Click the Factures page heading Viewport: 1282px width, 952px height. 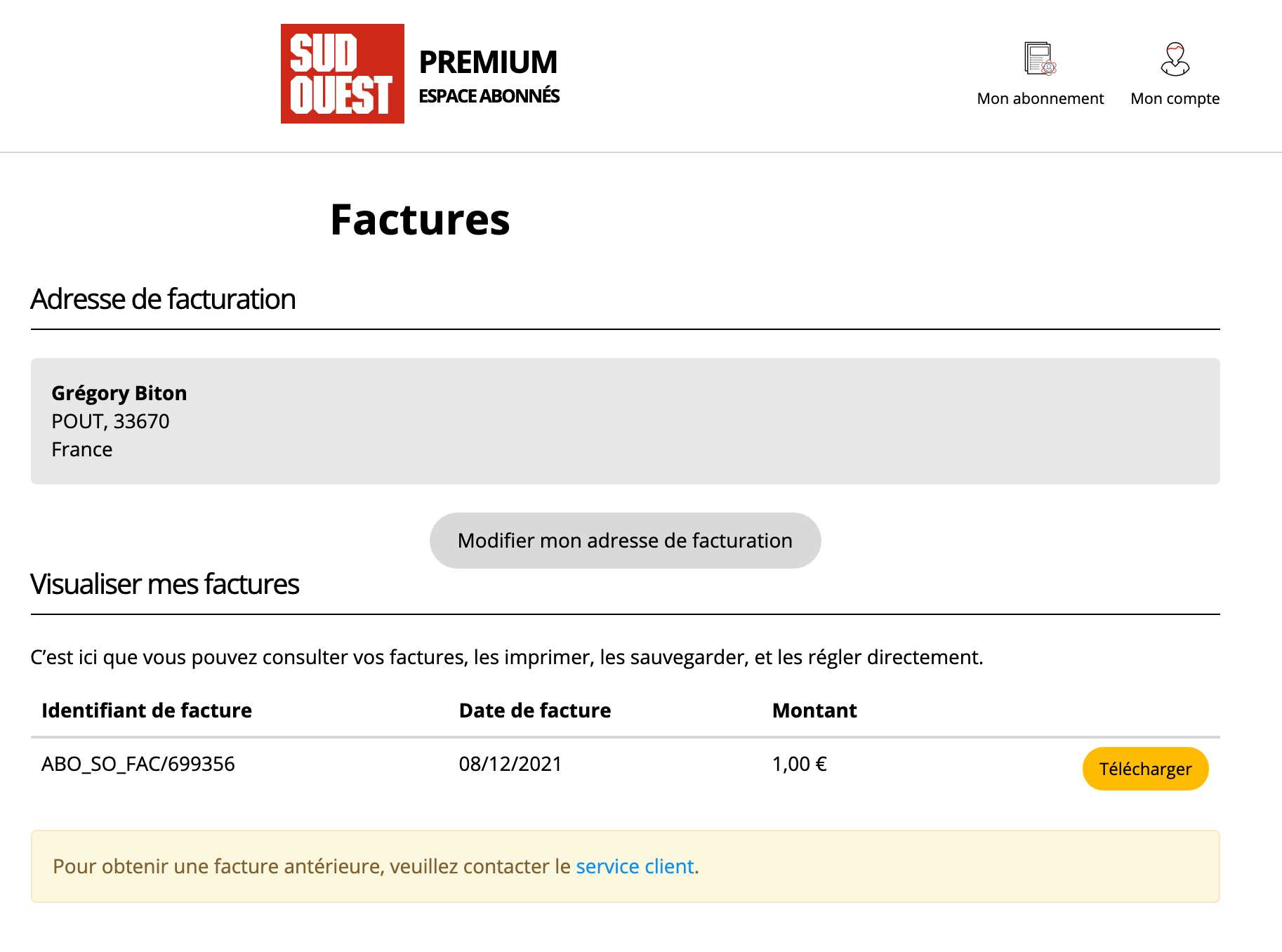[x=420, y=220]
